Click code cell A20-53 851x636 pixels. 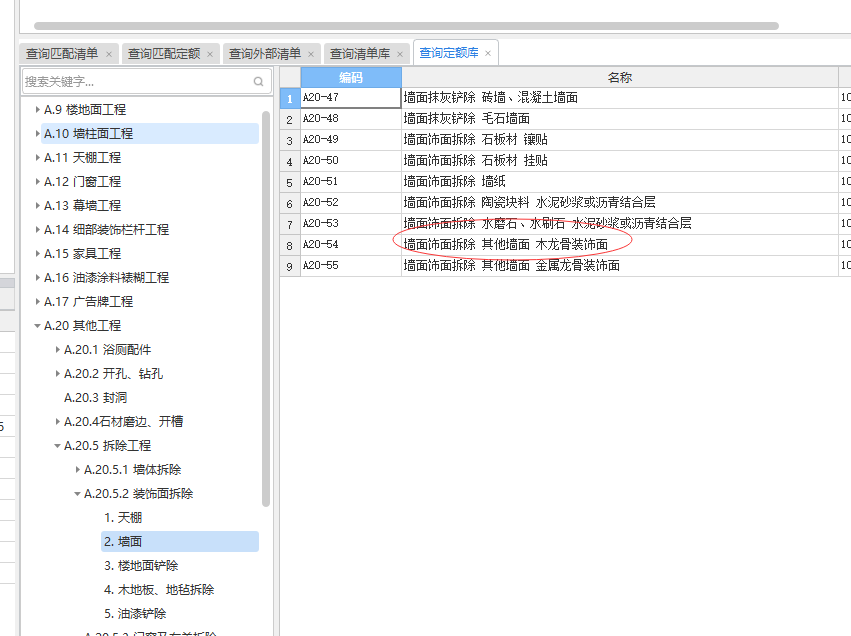351,224
